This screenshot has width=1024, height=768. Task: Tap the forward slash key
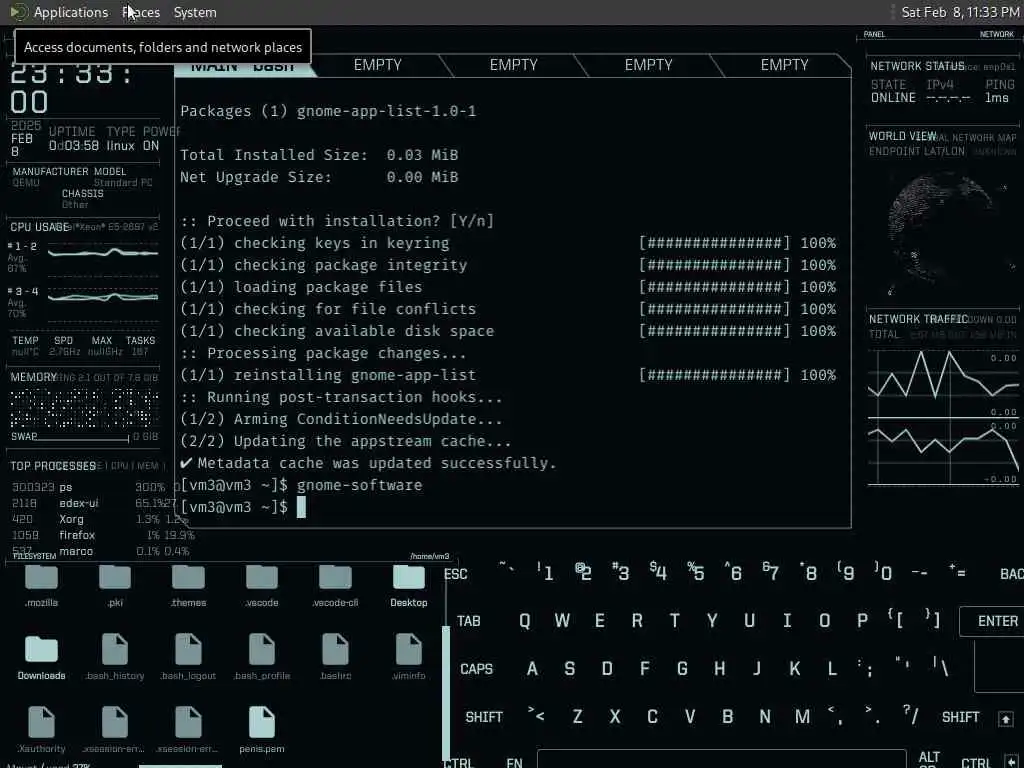(911, 716)
